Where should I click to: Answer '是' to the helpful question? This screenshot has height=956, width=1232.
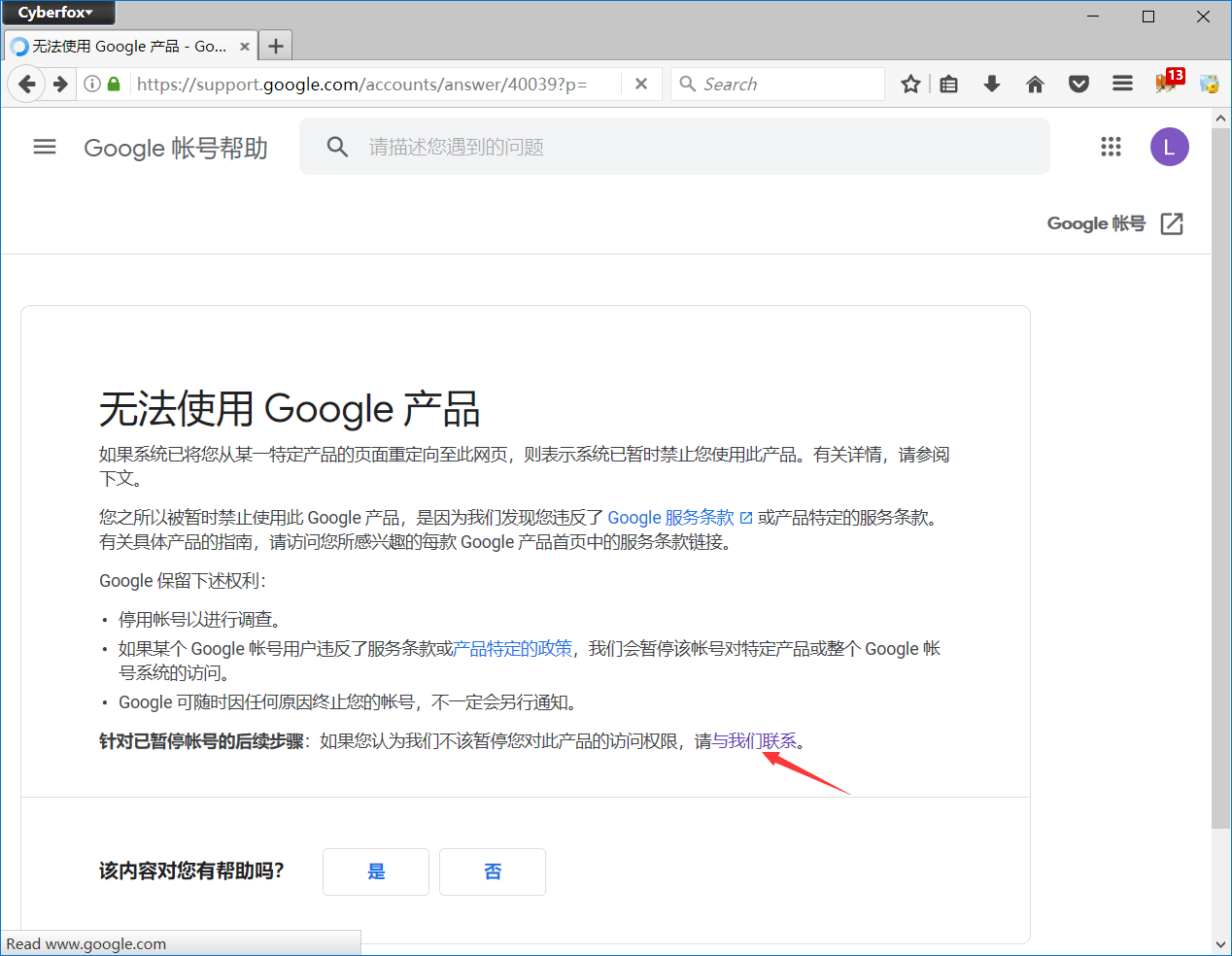pos(376,871)
